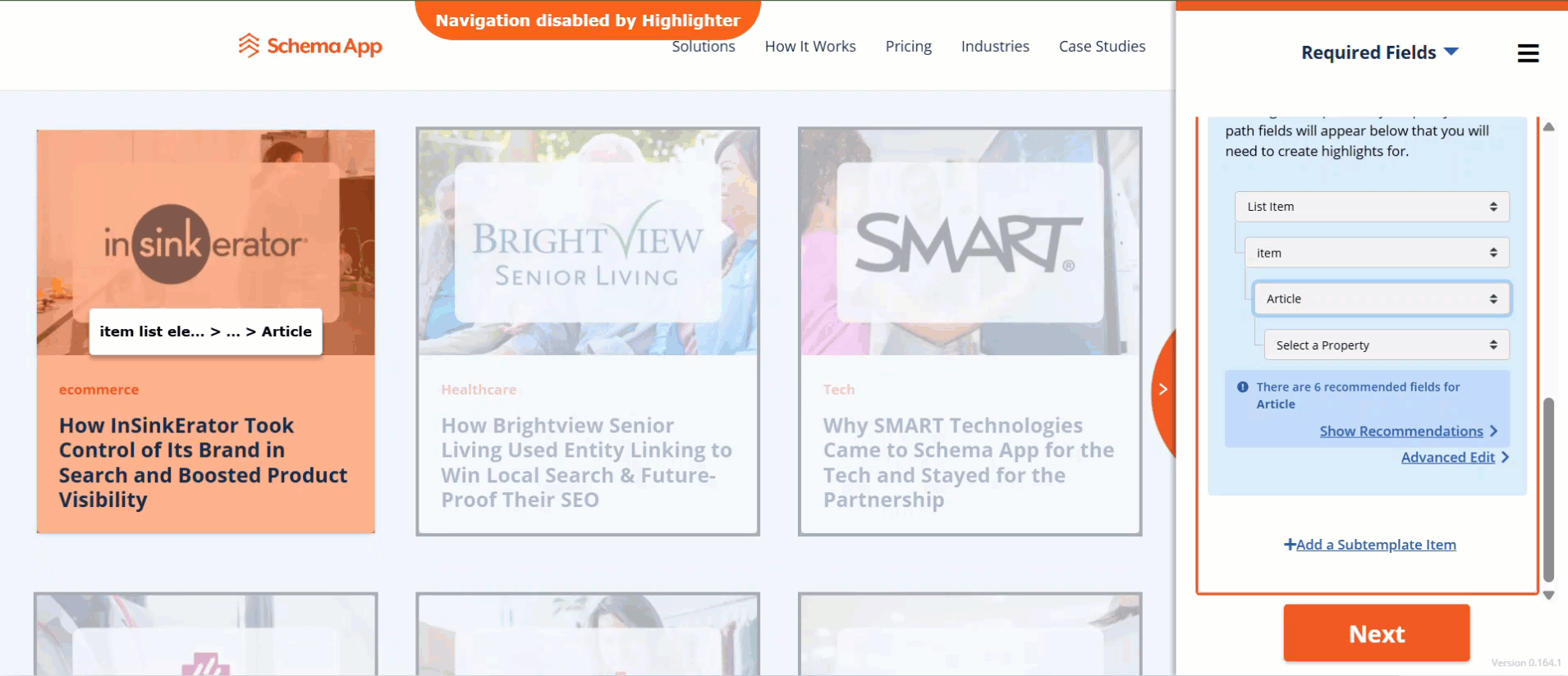
Task: Collapse the highlighter panel with orange arrow
Action: pos(1163,389)
